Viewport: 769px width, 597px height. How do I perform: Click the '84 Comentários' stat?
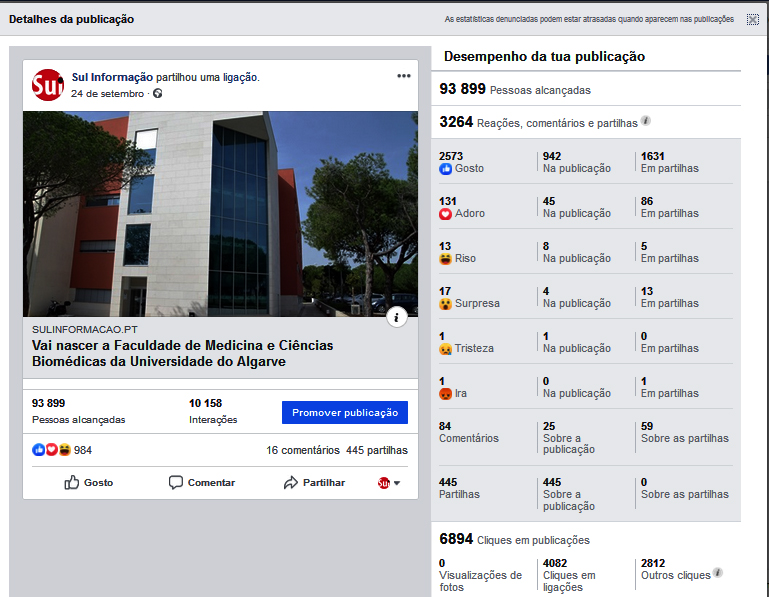coord(469,432)
